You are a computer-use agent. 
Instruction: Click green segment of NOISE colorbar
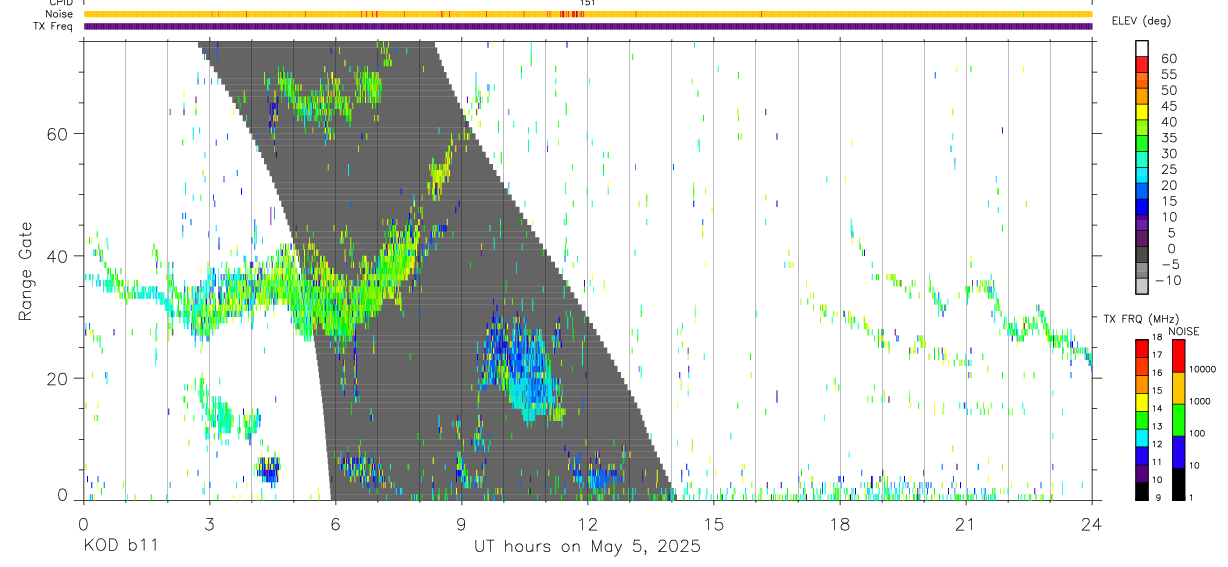[x=1178, y=419]
